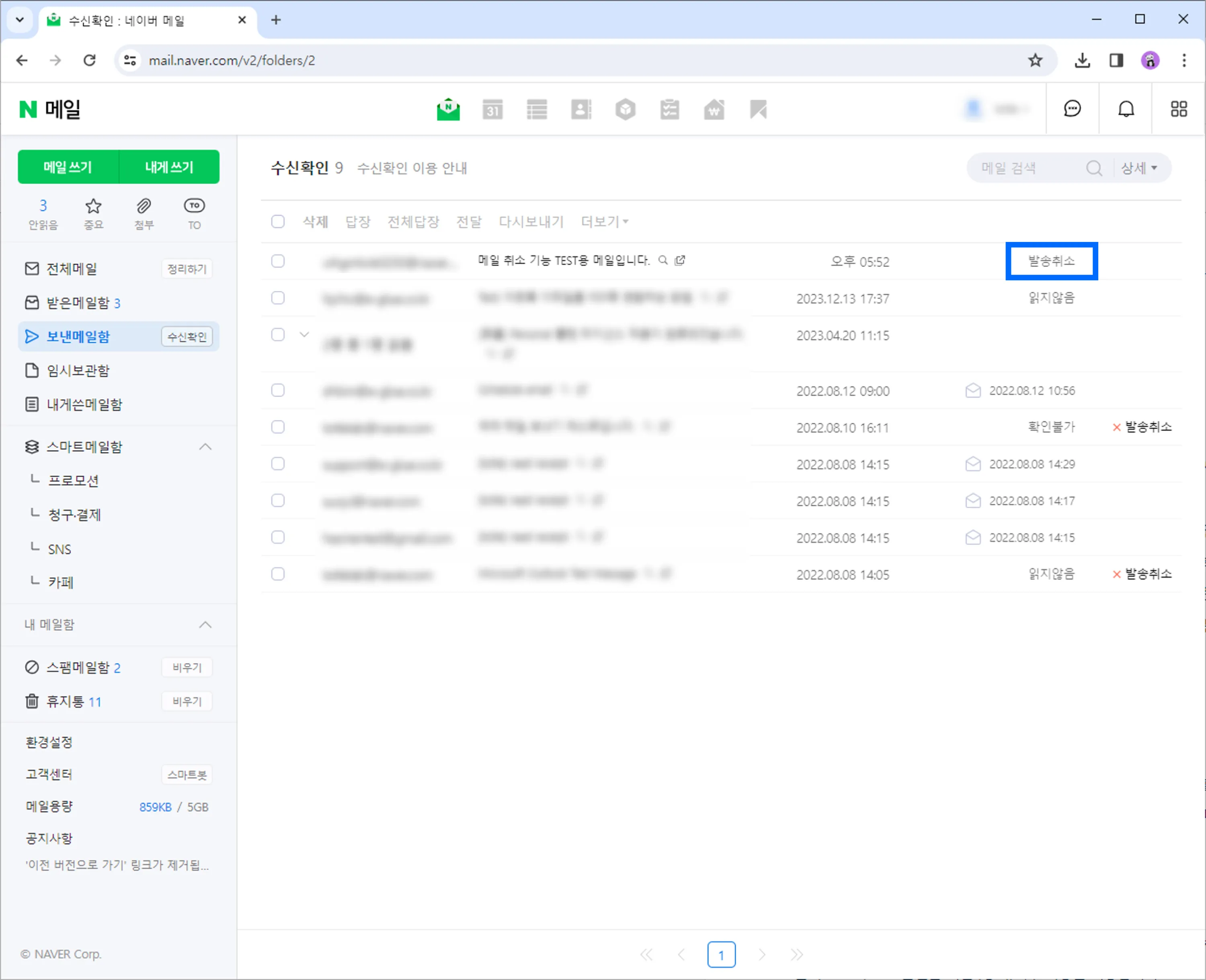Open the notifications bell icon
This screenshot has height=980, width=1206.
(1125, 109)
